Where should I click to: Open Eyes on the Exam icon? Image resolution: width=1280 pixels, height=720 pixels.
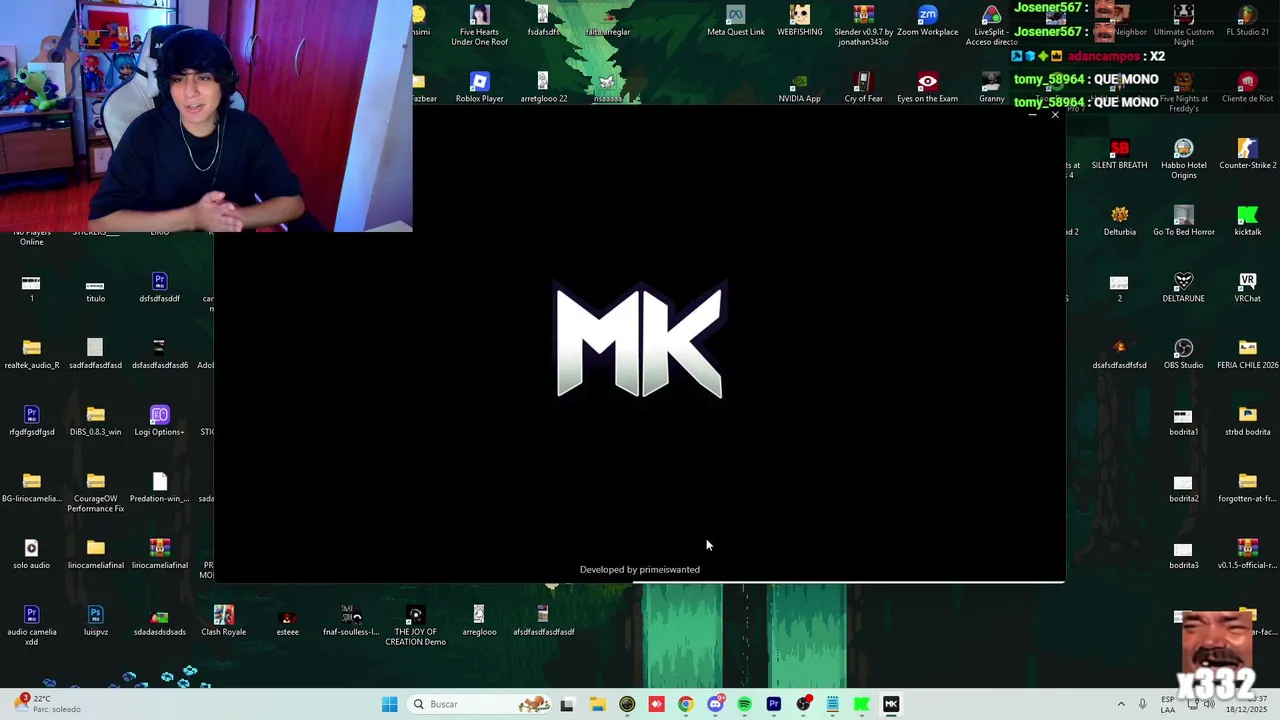coord(927,87)
